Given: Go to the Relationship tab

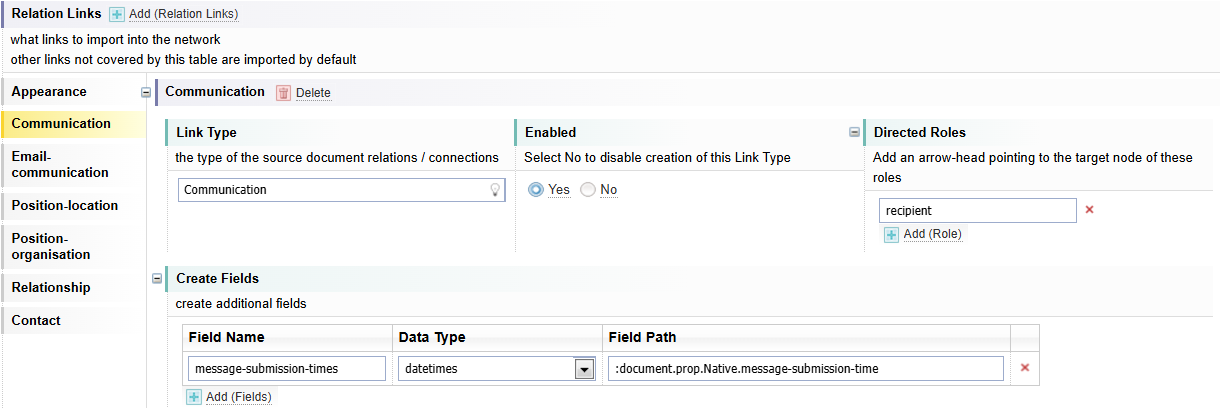Looking at the screenshot, I should click(51, 288).
